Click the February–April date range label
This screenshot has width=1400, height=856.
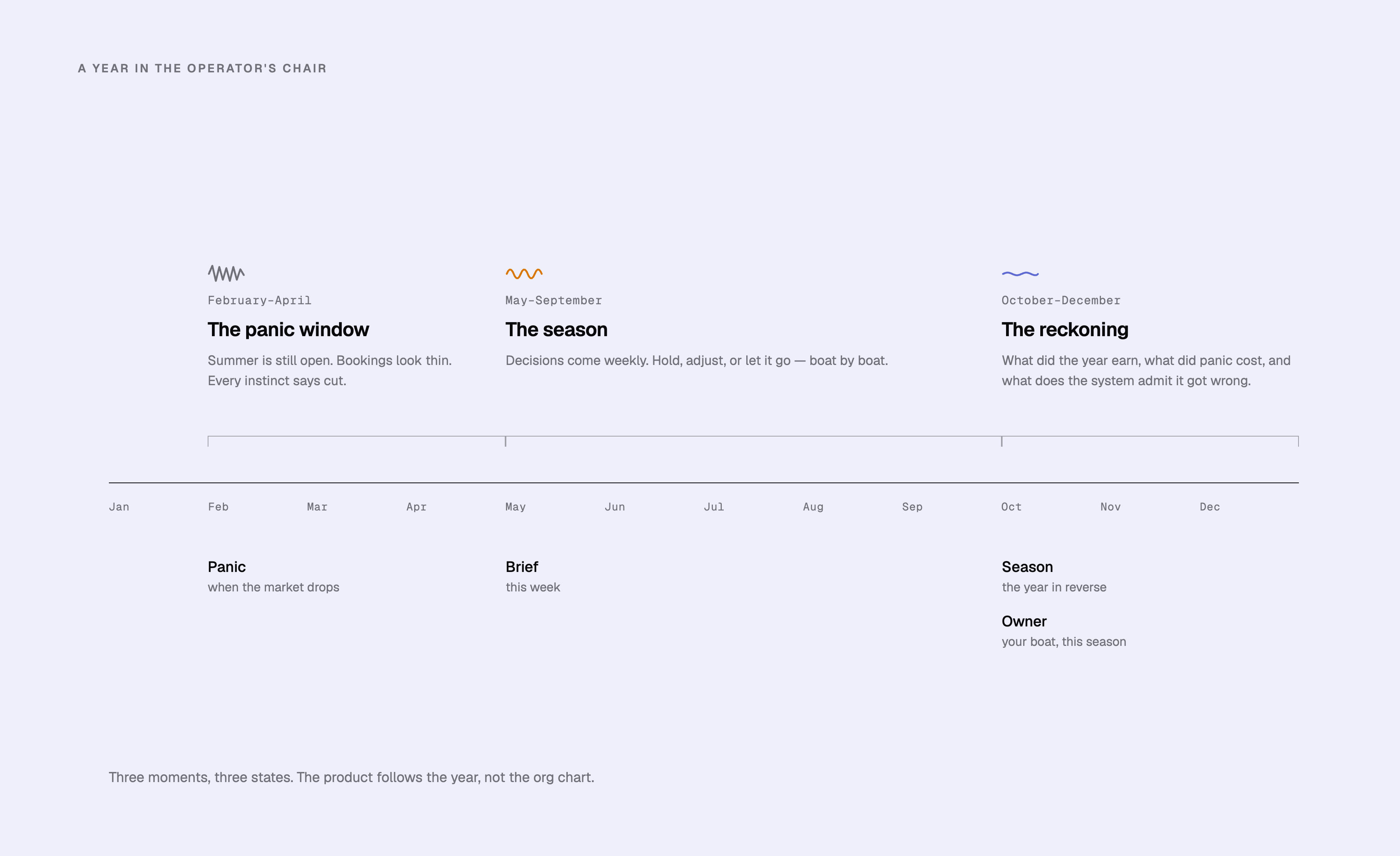pos(259,300)
